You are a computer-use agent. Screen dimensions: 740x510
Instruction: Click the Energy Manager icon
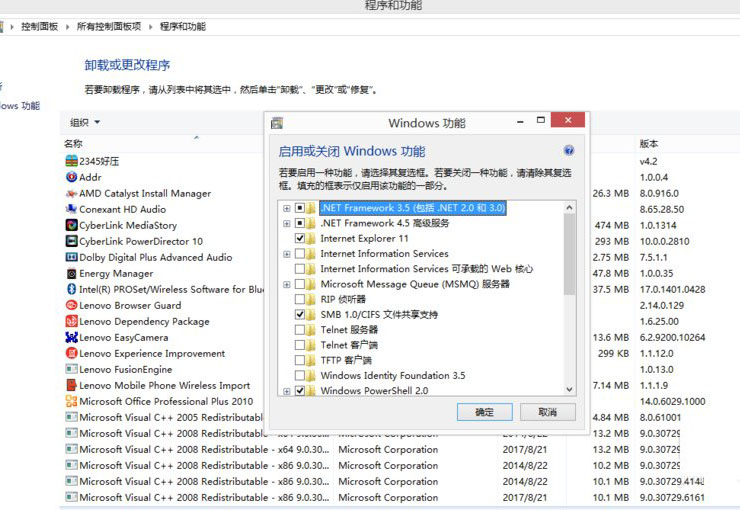pyautogui.click(x=71, y=273)
